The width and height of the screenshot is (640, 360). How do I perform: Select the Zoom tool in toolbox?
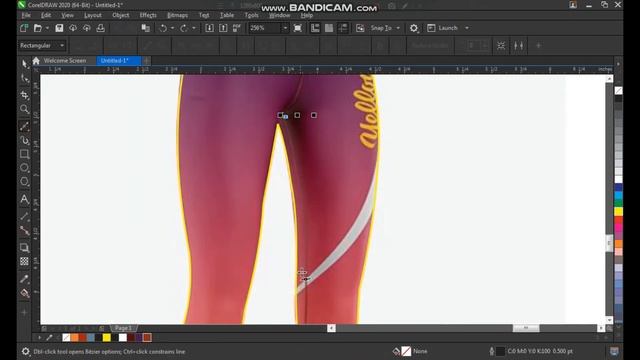(x=24, y=109)
